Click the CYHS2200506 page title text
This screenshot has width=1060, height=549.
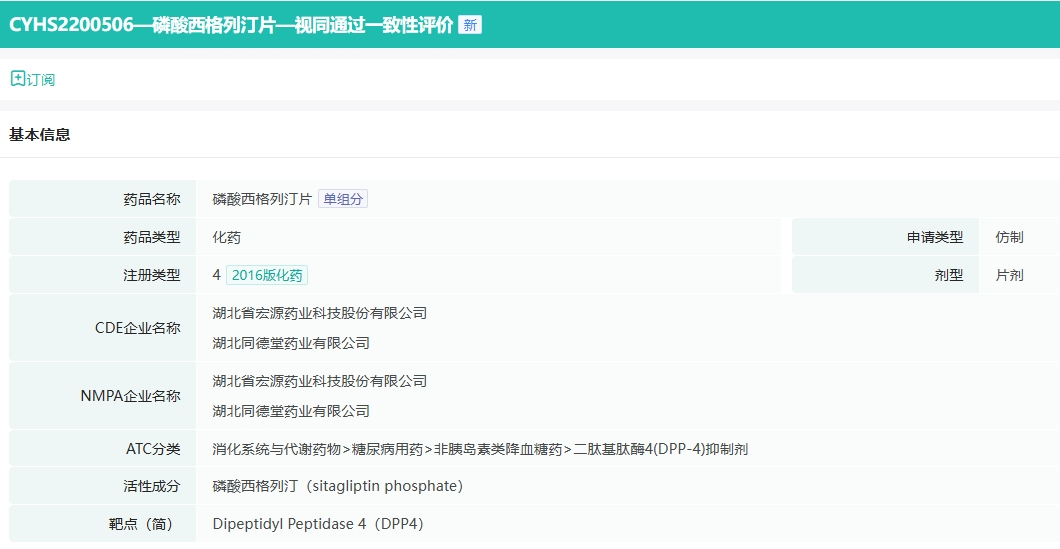pos(230,25)
